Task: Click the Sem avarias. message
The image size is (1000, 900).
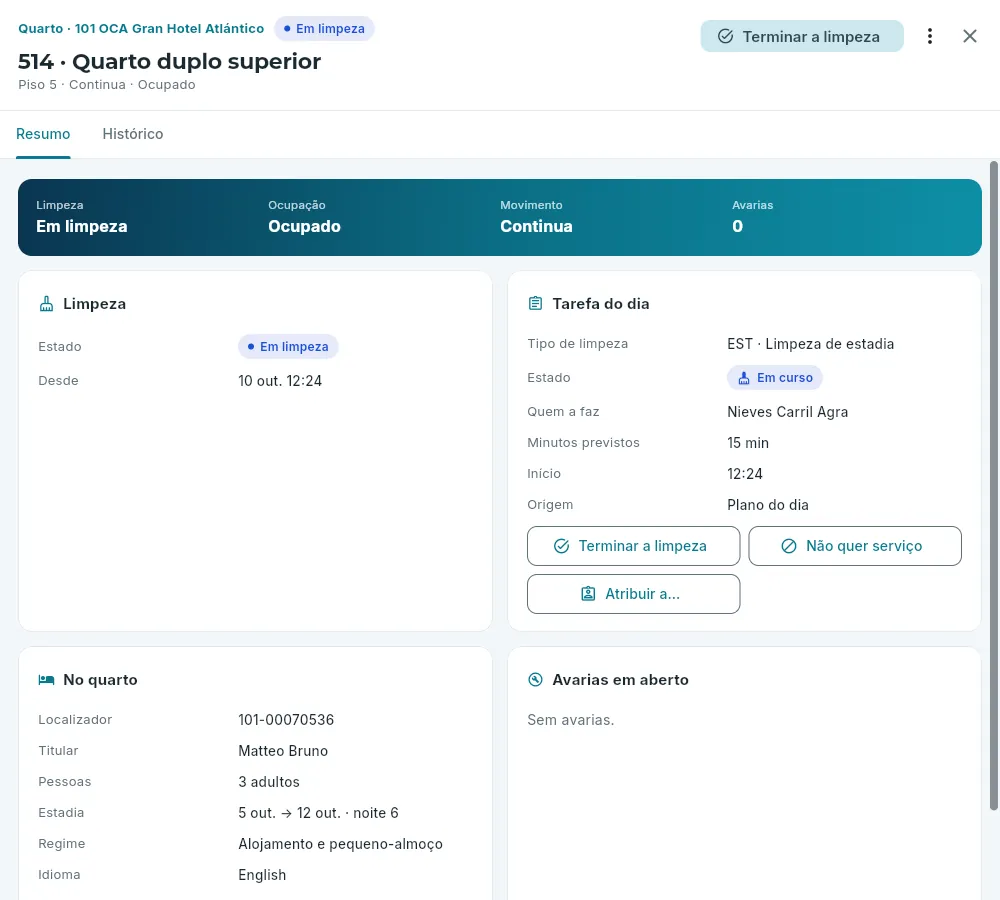Action: (x=571, y=720)
